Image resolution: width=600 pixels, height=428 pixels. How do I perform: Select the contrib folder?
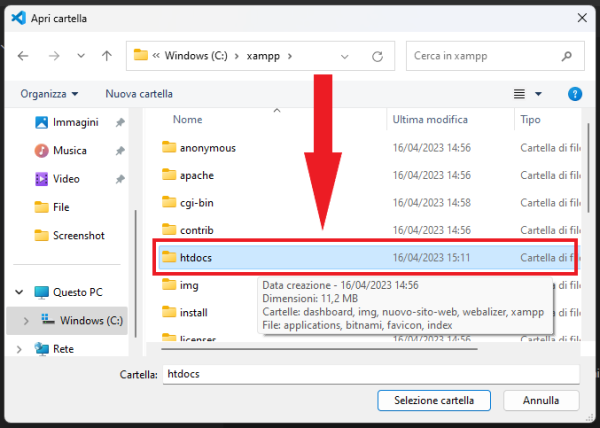click(x=197, y=231)
